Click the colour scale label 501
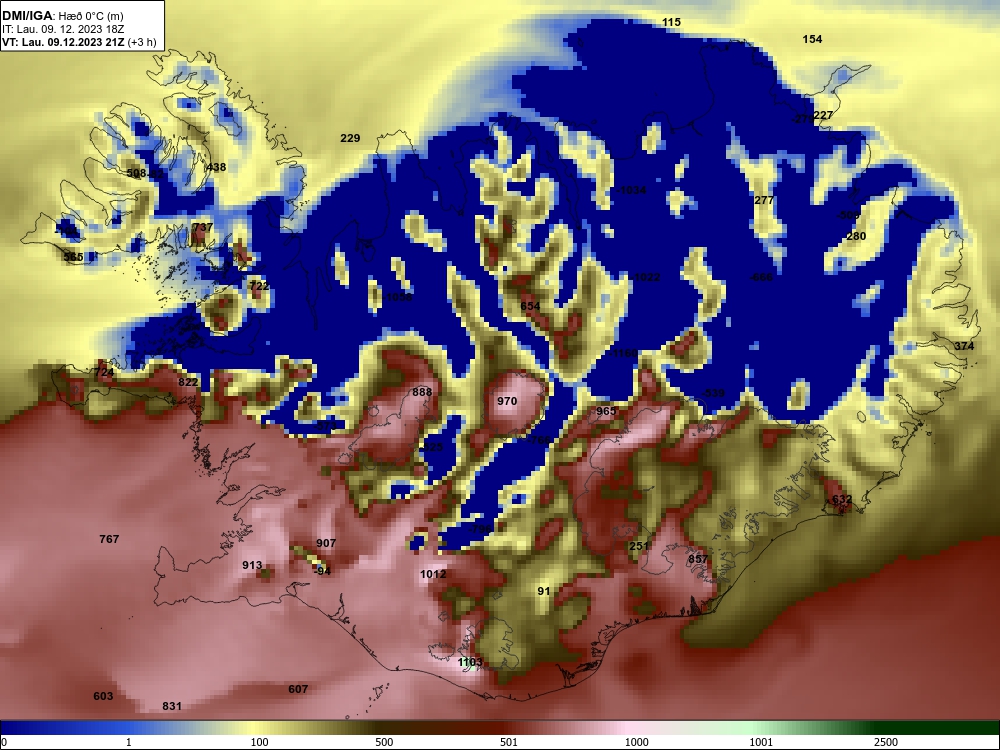The image size is (1000, 750). pos(509,742)
